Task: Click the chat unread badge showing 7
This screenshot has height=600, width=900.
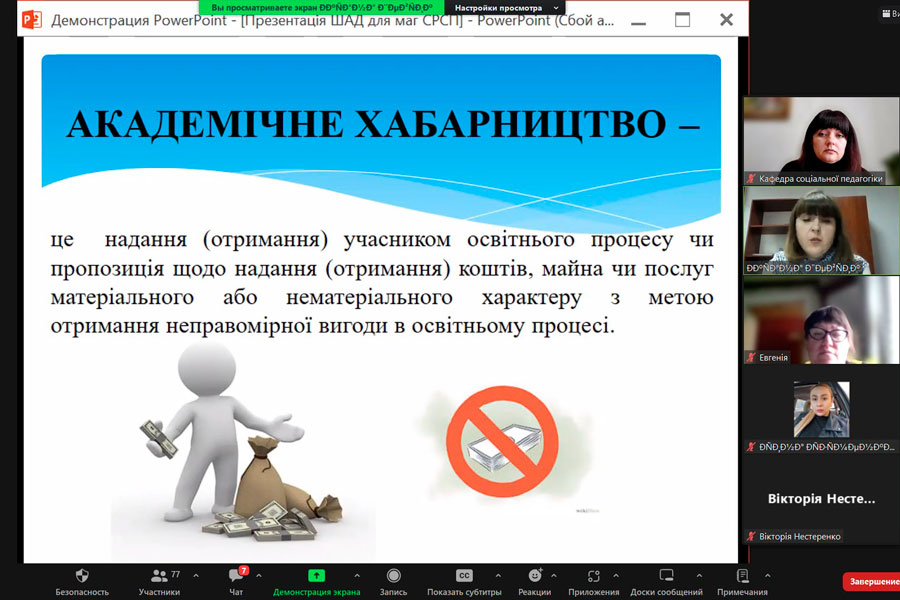Action: pos(243,570)
